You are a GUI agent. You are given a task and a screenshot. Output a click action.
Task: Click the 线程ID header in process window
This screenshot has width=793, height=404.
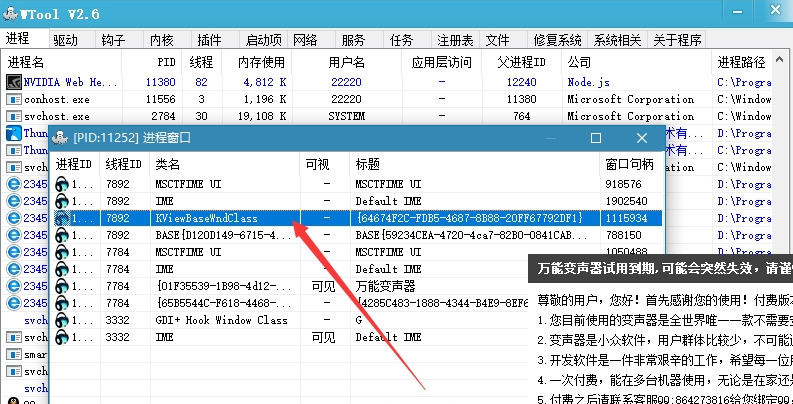pyautogui.click(x=124, y=164)
